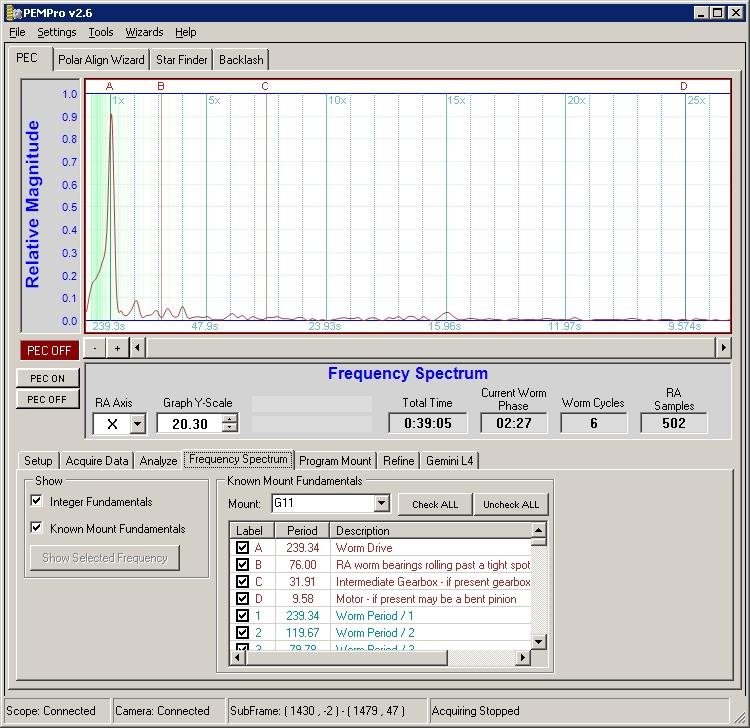Click Scope: Connected in status bar

pos(51,711)
